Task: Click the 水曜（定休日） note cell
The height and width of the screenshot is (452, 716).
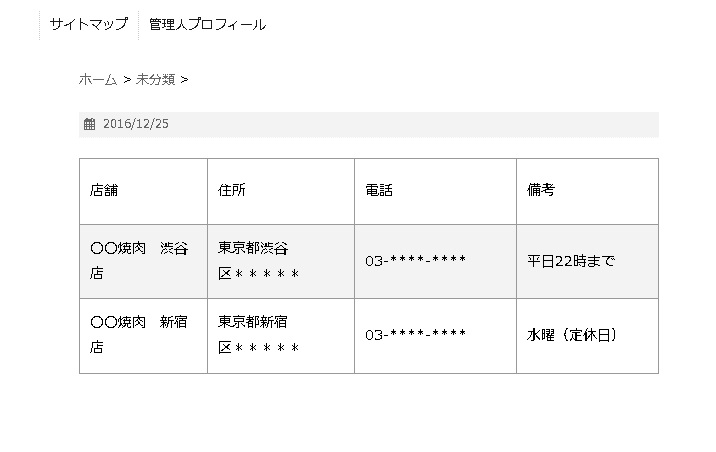Action: (x=572, y=335)
